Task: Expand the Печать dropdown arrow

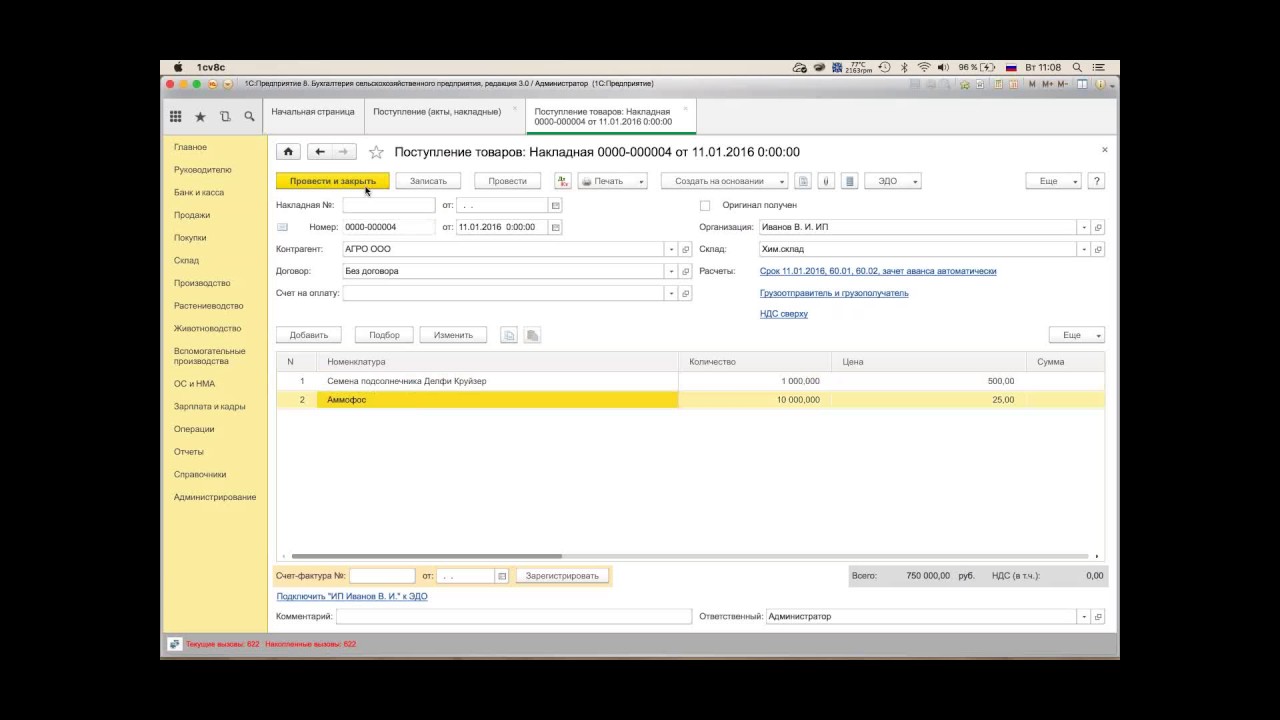Action: pyautogui.click(x=641, y=181)
